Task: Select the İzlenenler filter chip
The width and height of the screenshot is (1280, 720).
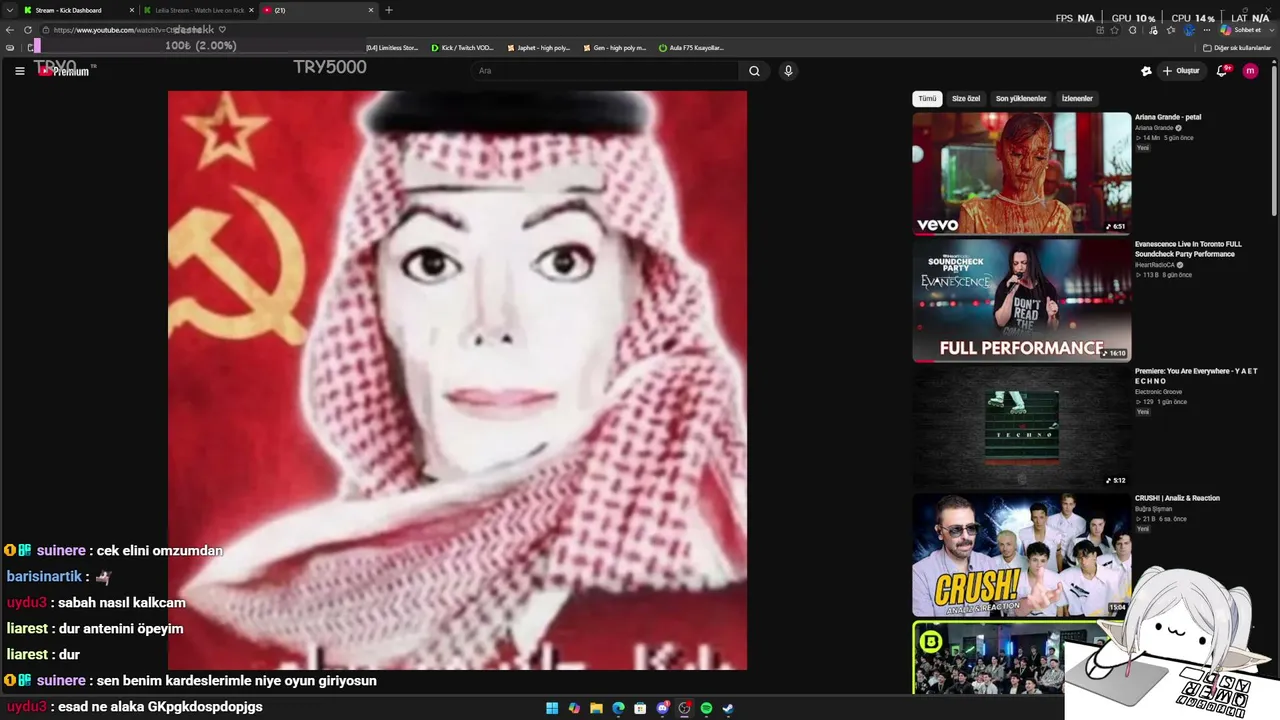Action: coord(1077,99)
